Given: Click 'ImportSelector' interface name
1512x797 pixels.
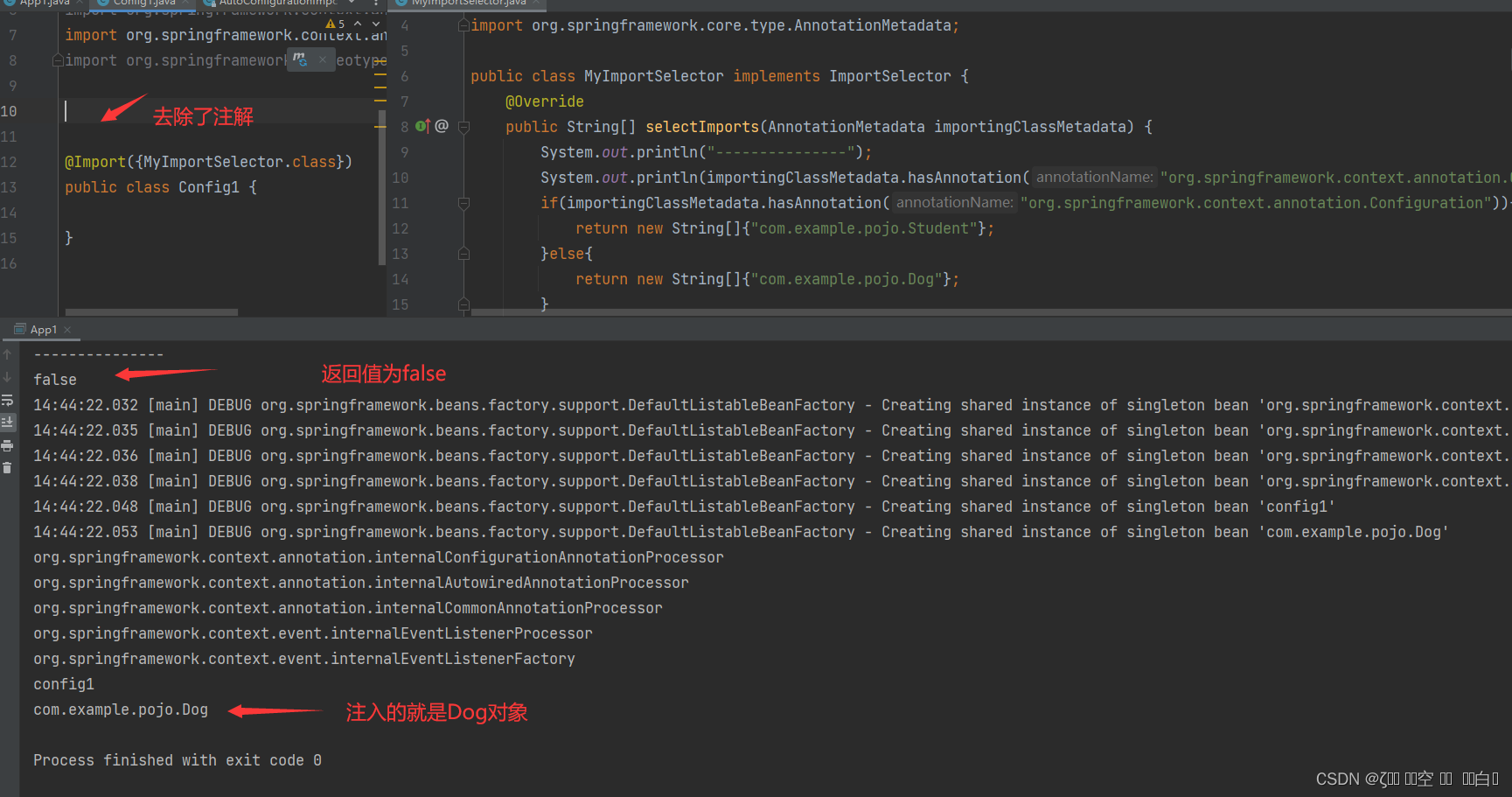Looking at the screenshot, I should (x=889, y=76).
